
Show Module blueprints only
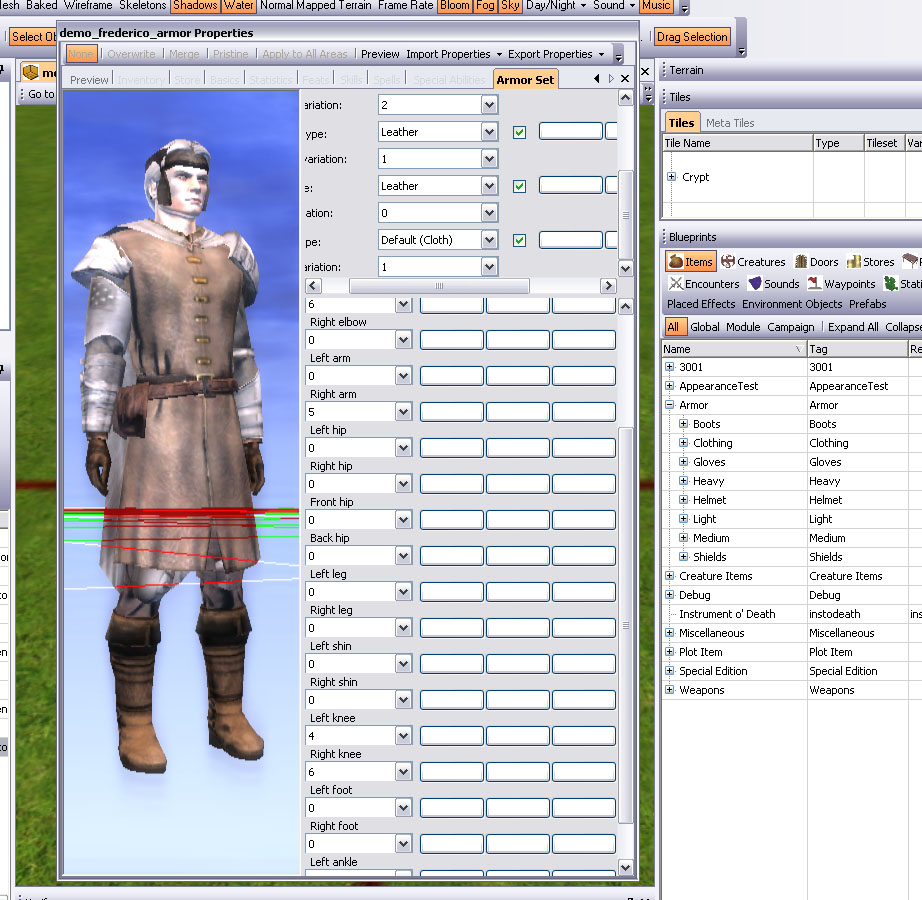pos(743,327)
